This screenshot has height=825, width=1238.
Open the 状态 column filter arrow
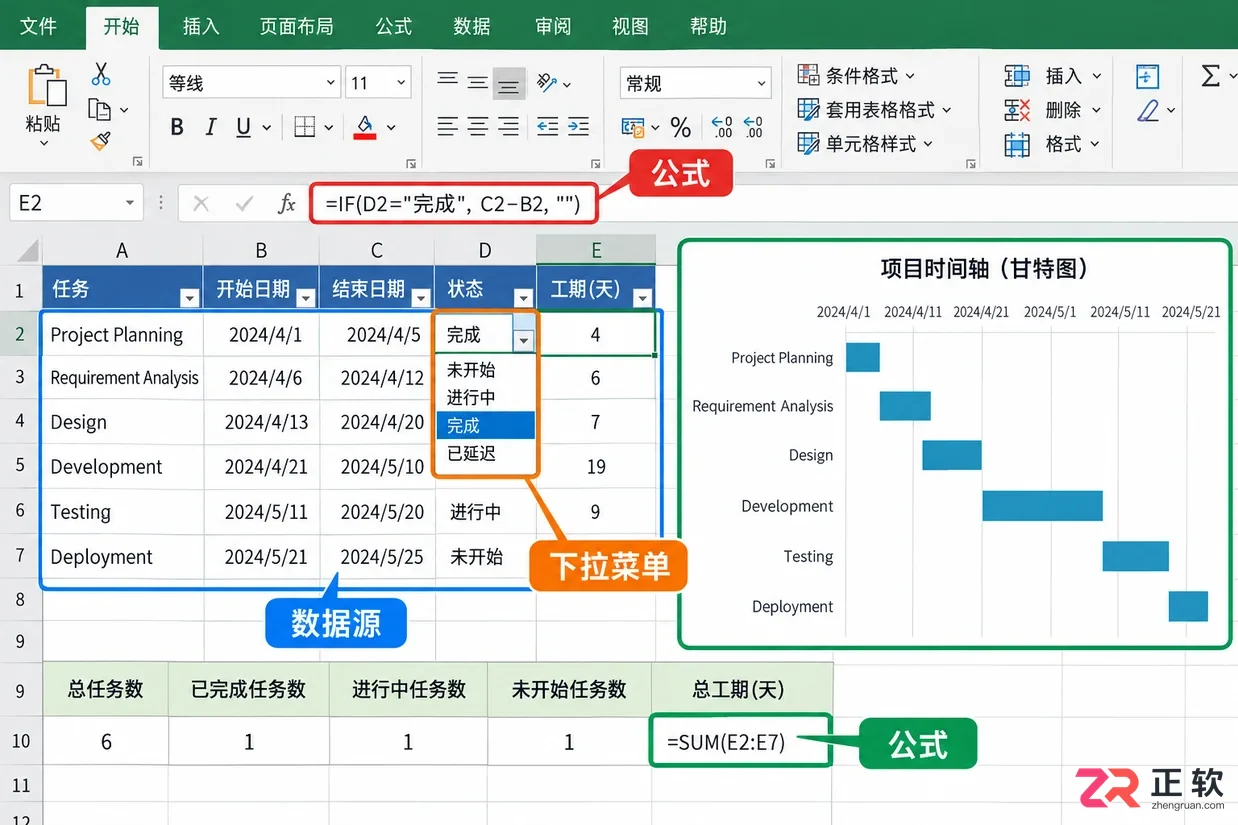click(523, 297)
